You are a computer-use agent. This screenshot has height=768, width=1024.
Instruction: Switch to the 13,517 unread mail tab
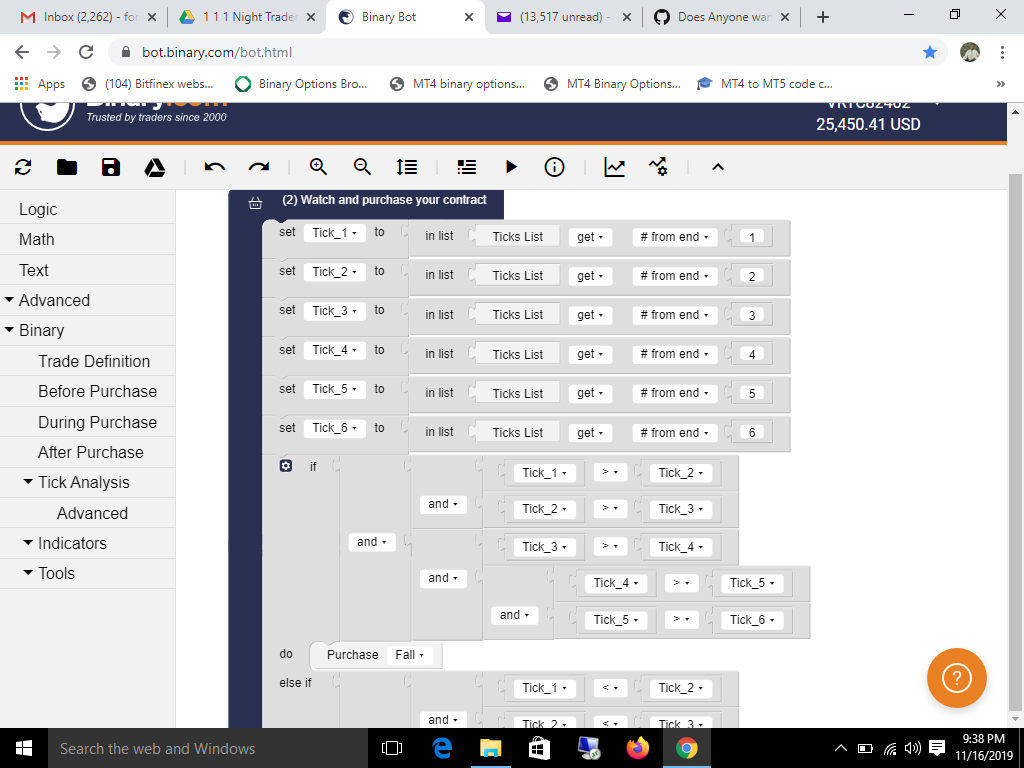563,17
